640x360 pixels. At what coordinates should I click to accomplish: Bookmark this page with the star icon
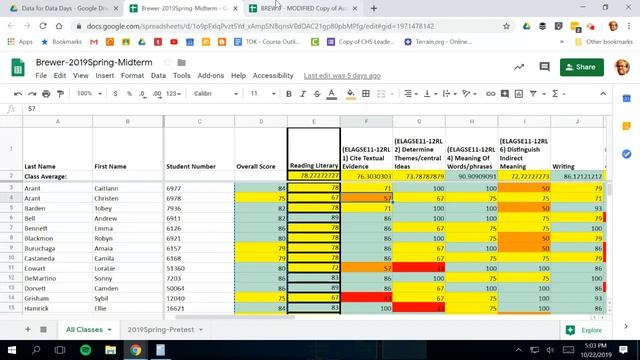point(506,26)
